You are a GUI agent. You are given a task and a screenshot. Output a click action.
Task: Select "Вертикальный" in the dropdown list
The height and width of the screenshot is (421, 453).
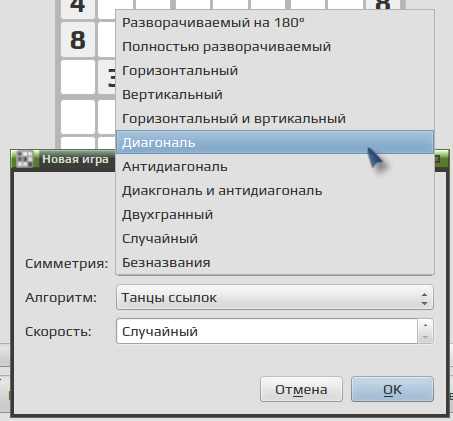pos(275,95)
